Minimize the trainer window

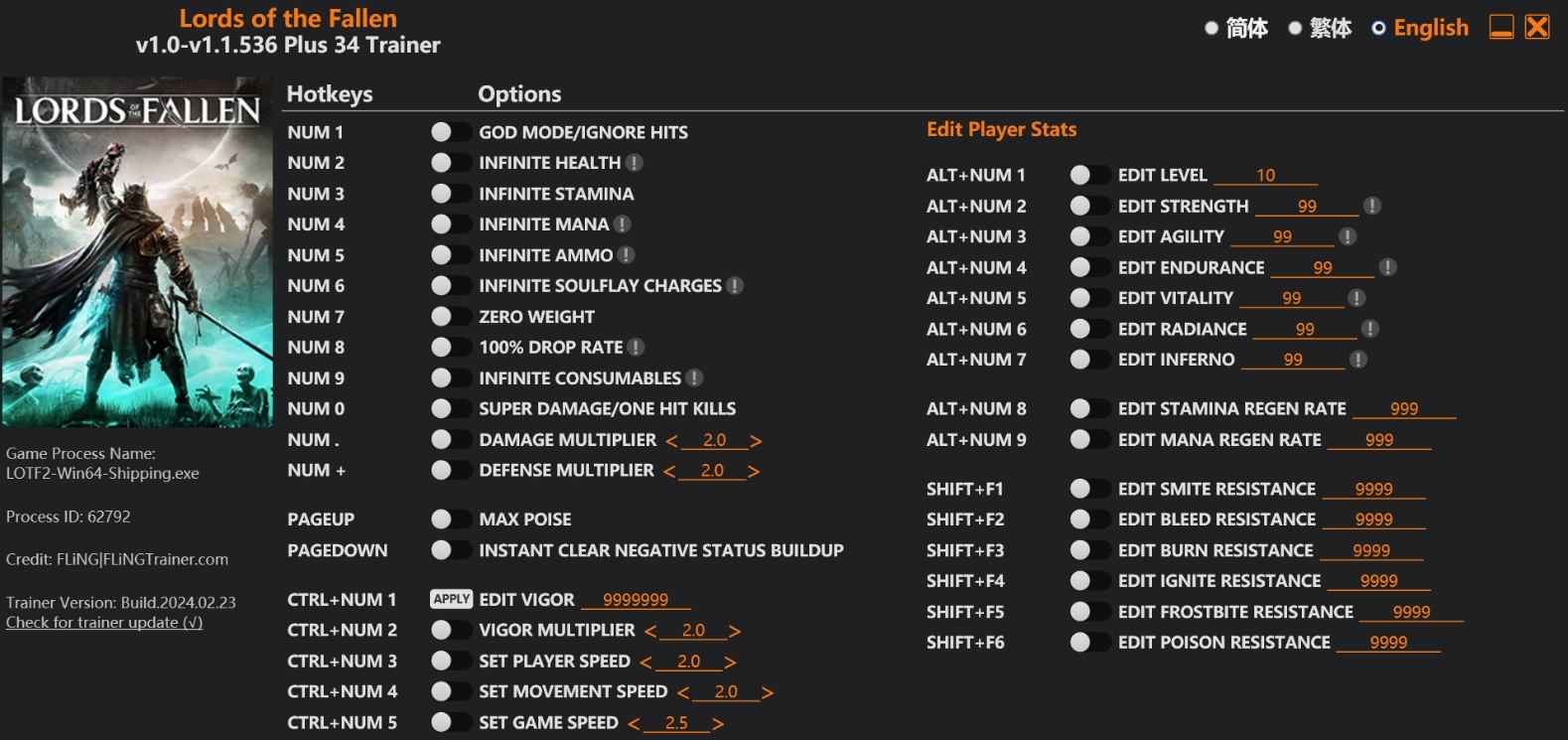[1501, 27]
